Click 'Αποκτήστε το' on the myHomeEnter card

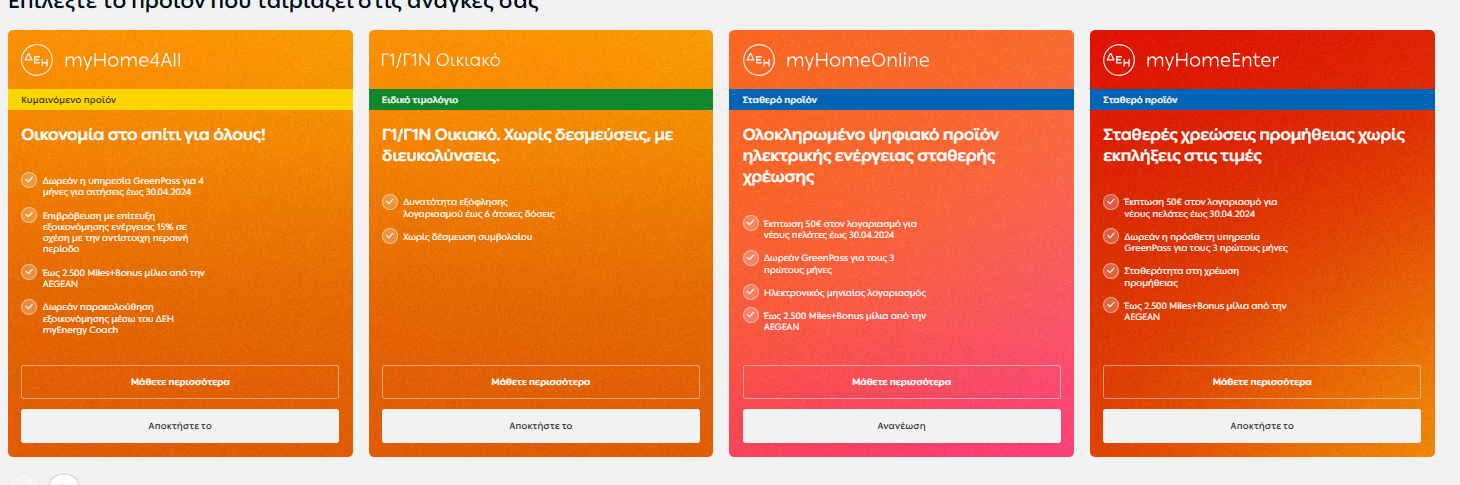1262,426
